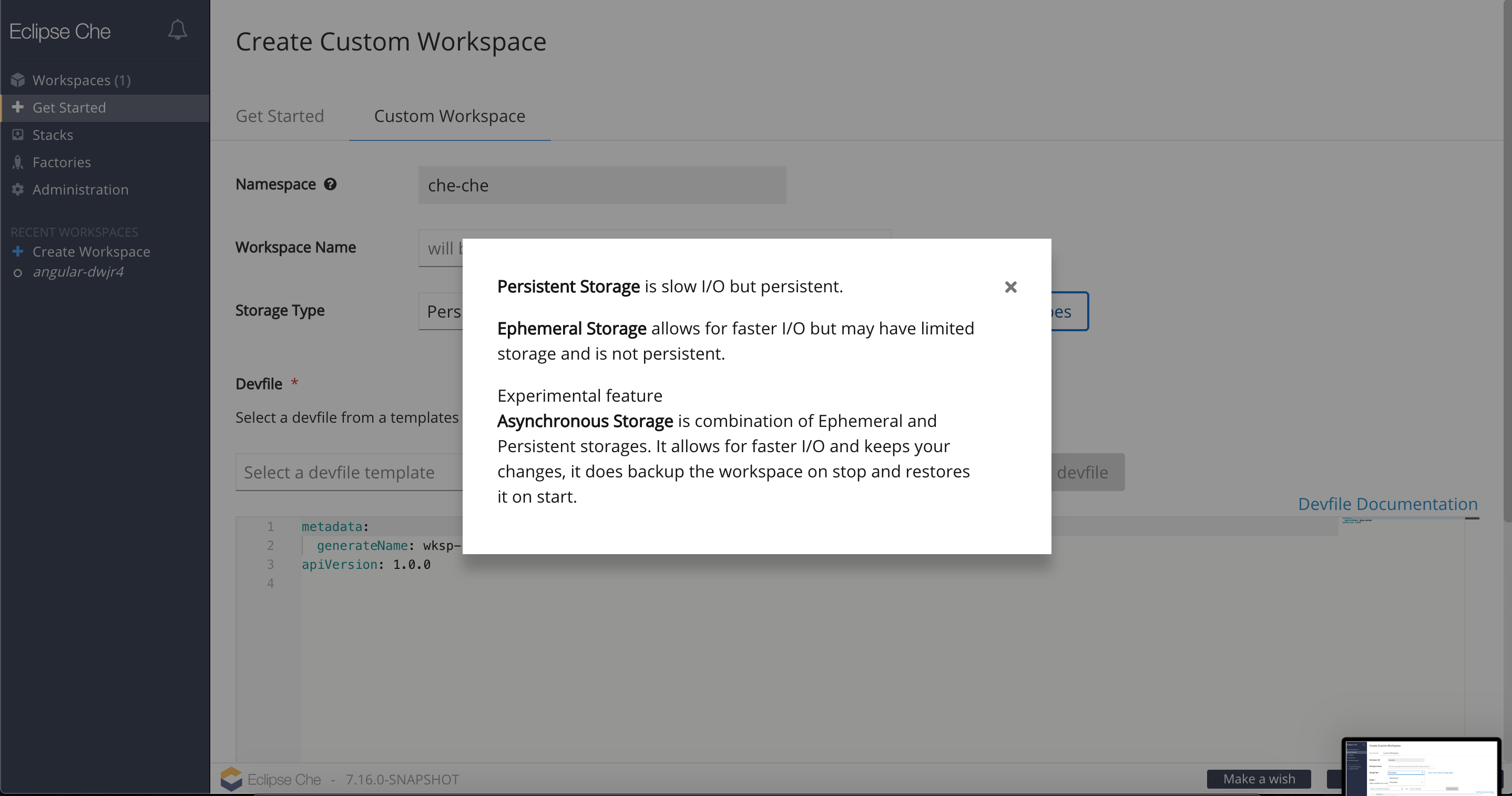Viewport: 1512px width, 796px height.
Task: Open the angular-dwjr4 recent workspace
Action: pyautogui.click(x=78, y=271)
